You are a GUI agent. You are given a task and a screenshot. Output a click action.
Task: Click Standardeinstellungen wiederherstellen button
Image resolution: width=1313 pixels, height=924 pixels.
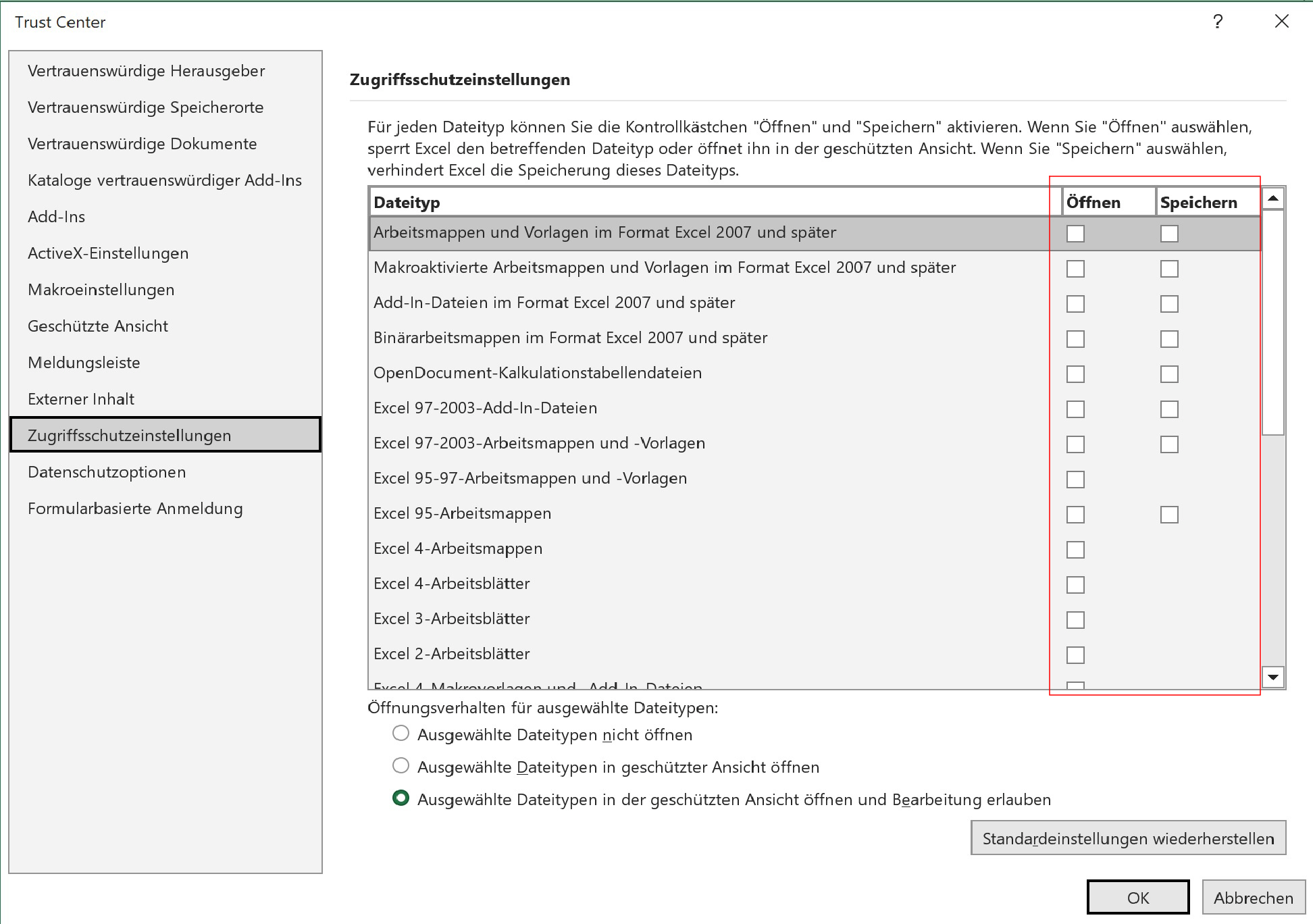click(1128, 838)
